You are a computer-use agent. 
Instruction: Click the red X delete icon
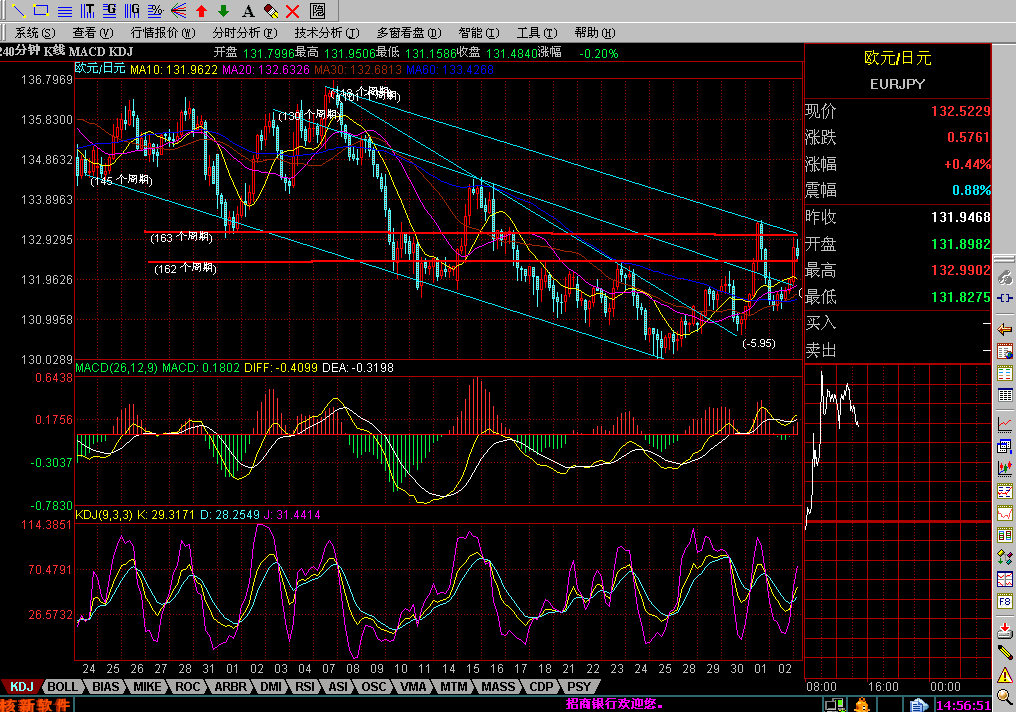pos(293,11)
